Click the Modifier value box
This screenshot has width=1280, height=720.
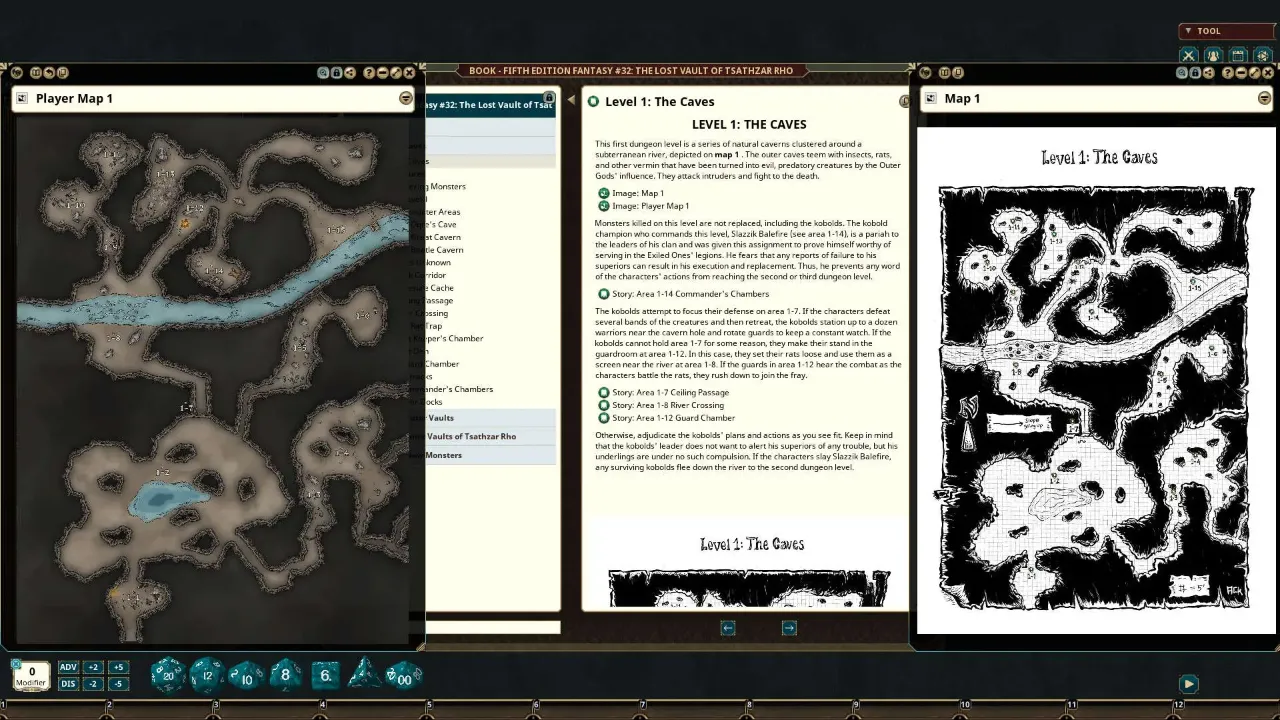[x=32, y=676]
